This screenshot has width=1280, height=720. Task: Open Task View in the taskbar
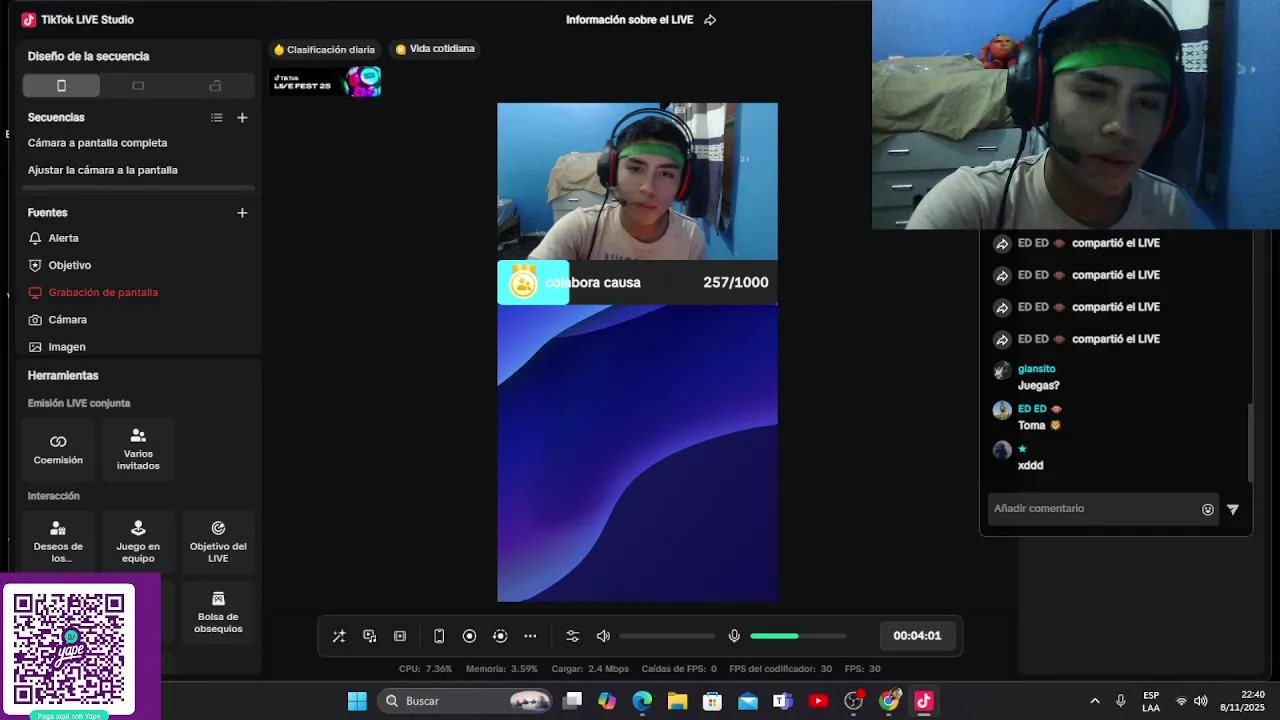[x=572, y=701]
